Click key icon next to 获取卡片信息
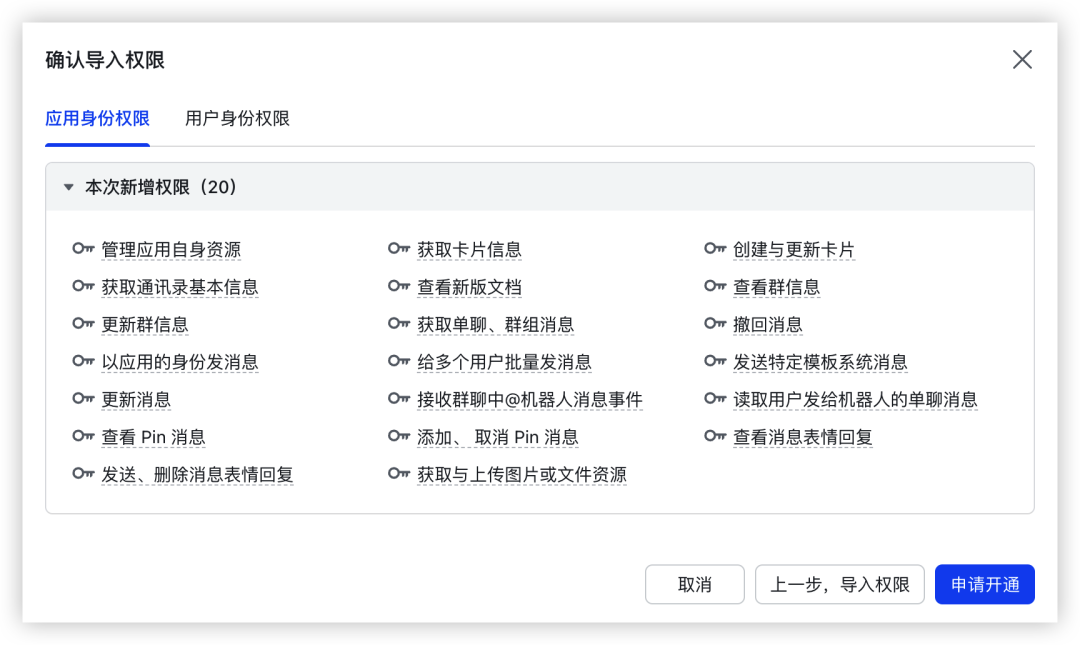 (x=399, y=249)
